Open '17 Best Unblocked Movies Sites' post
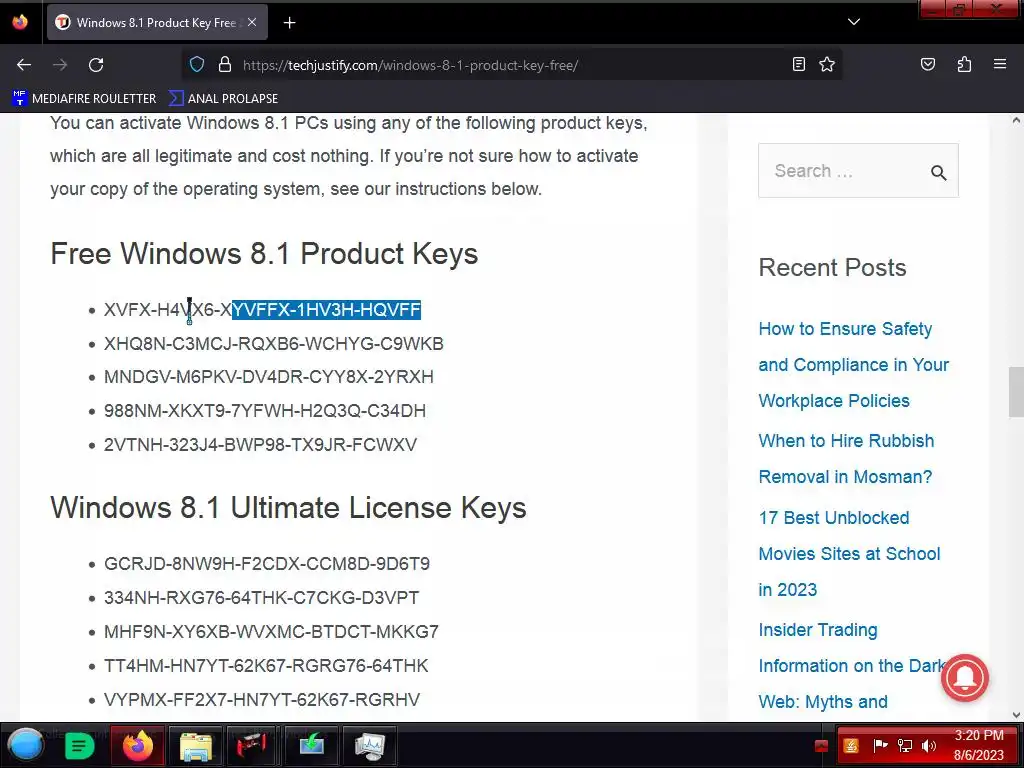The width and height of the screenshot is (1024, 768). 849,554
